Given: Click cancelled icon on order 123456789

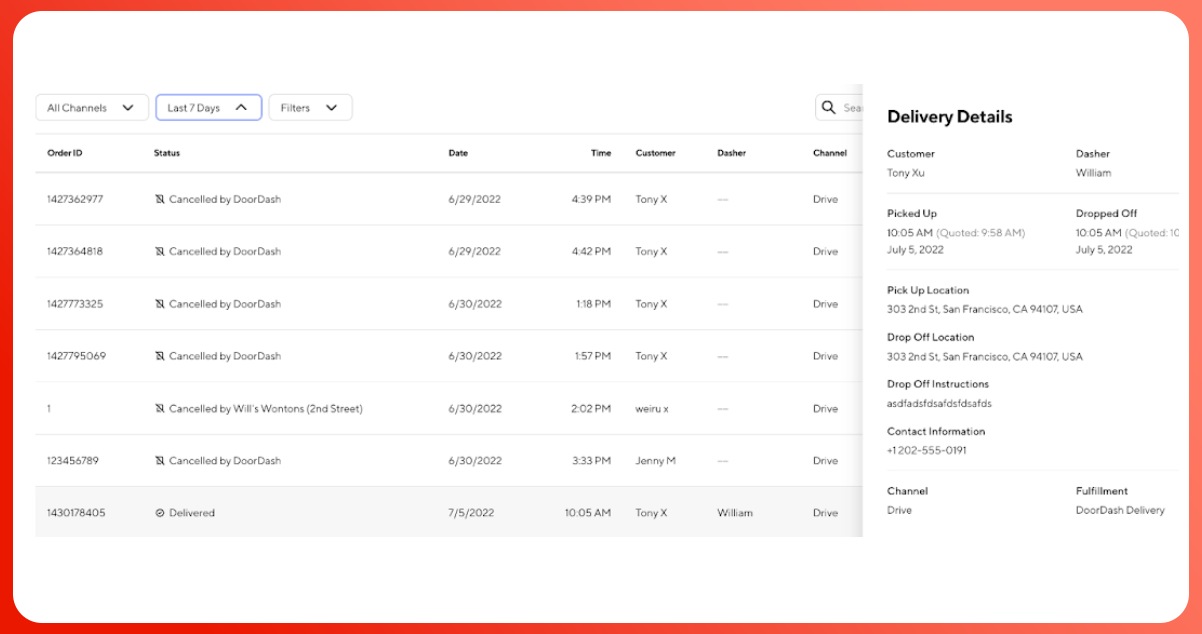Looking at the screenshot, I should (x=160, y=461).
